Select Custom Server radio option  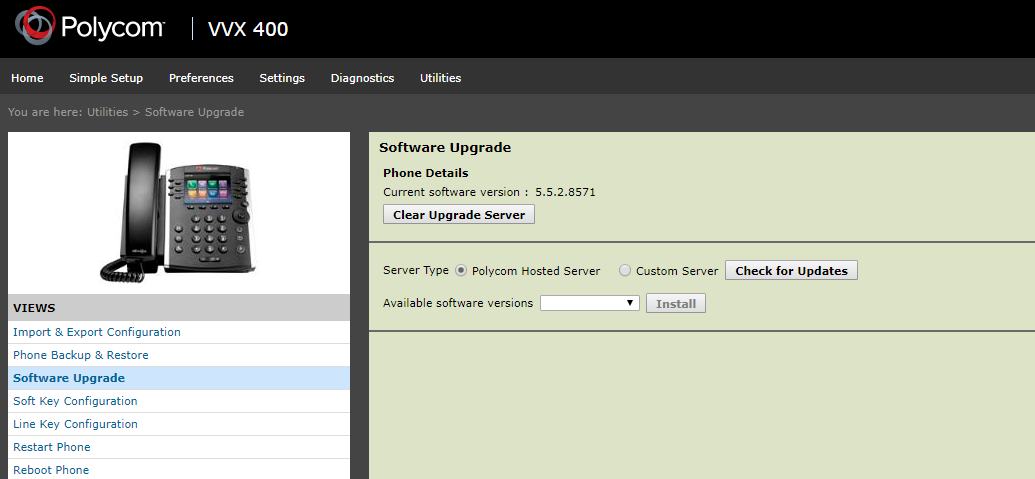point(625,271)
